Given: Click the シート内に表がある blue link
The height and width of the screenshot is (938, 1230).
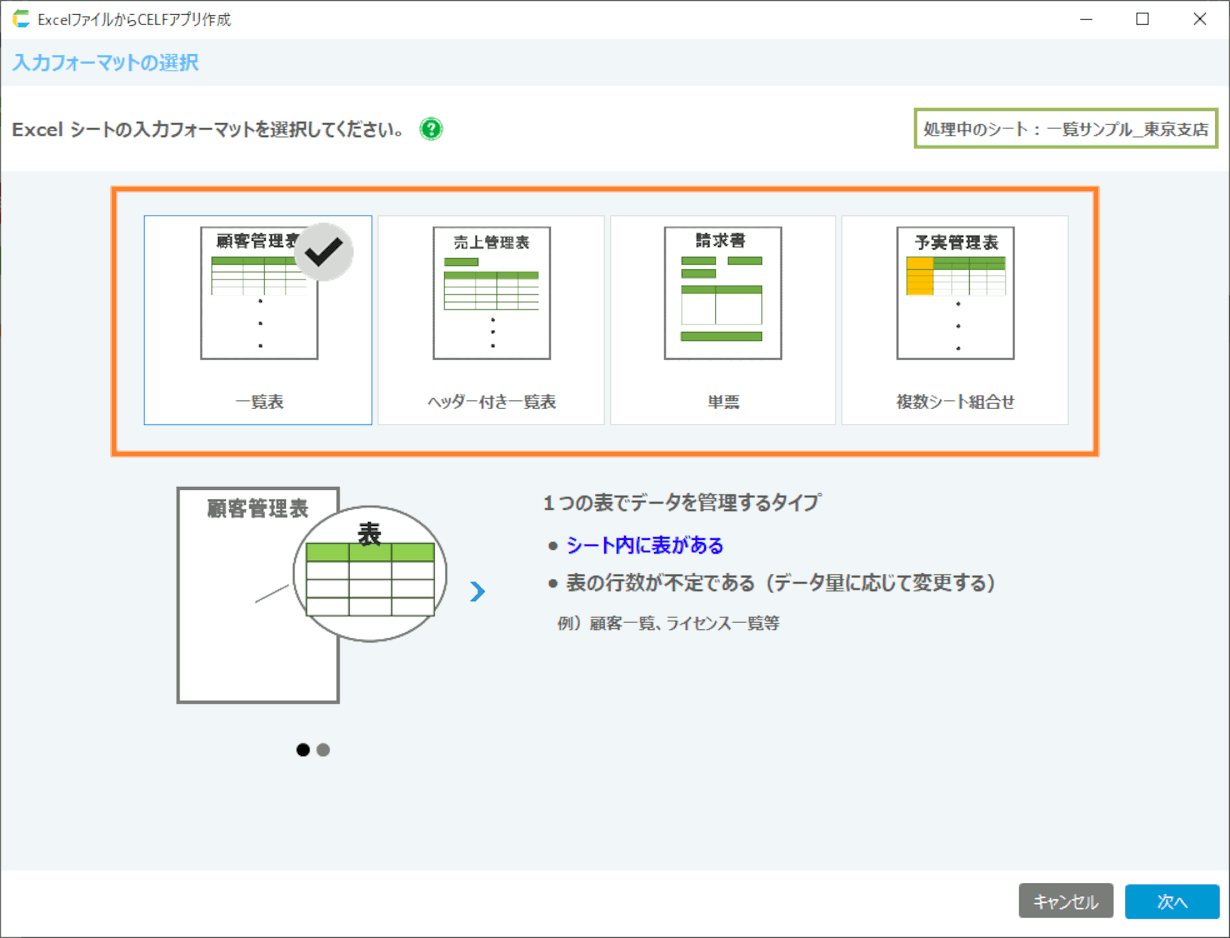Looking at the screenshot, I should point(644,545).
